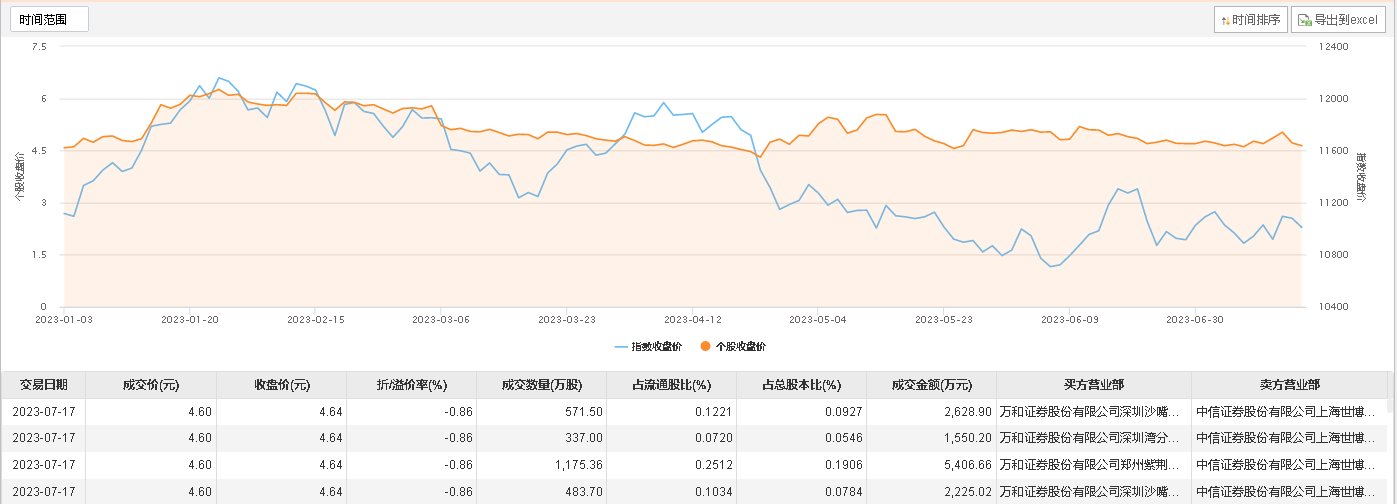Viewport: 1397px width, 504px height.
Task: Click the 0.0720 circulating share ratio cell
Action: [671, 438]
